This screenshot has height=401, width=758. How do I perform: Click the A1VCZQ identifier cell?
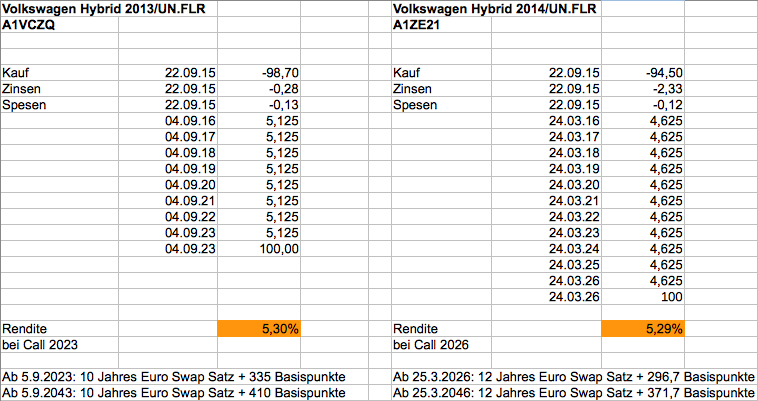[x=29, y=25]
